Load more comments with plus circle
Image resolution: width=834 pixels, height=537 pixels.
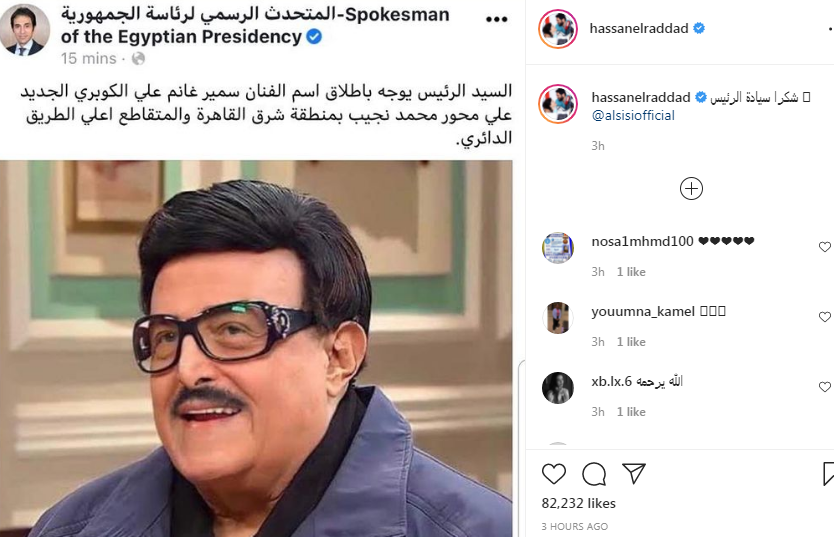[691, 188]
